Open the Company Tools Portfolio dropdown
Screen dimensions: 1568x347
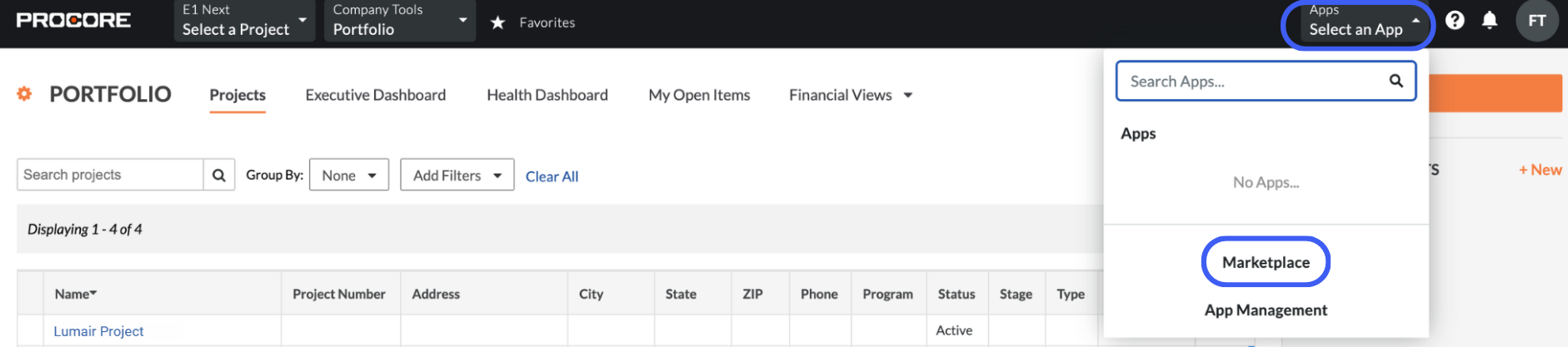click(x=400, y=21)
